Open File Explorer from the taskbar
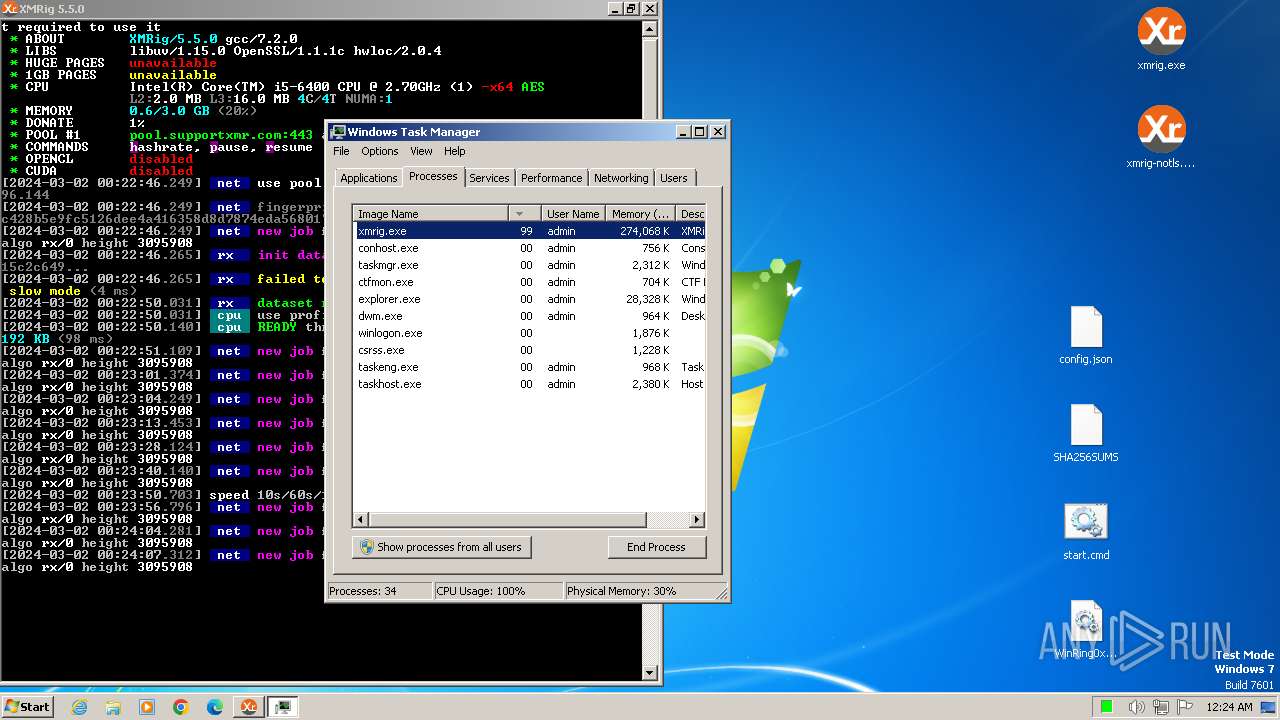 click(x=113, y=707)
